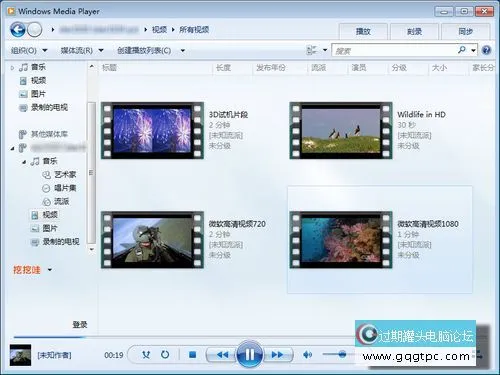Screen dimensions: 500x375
Task: Stop playback with the square button
Action: (192, 355)
